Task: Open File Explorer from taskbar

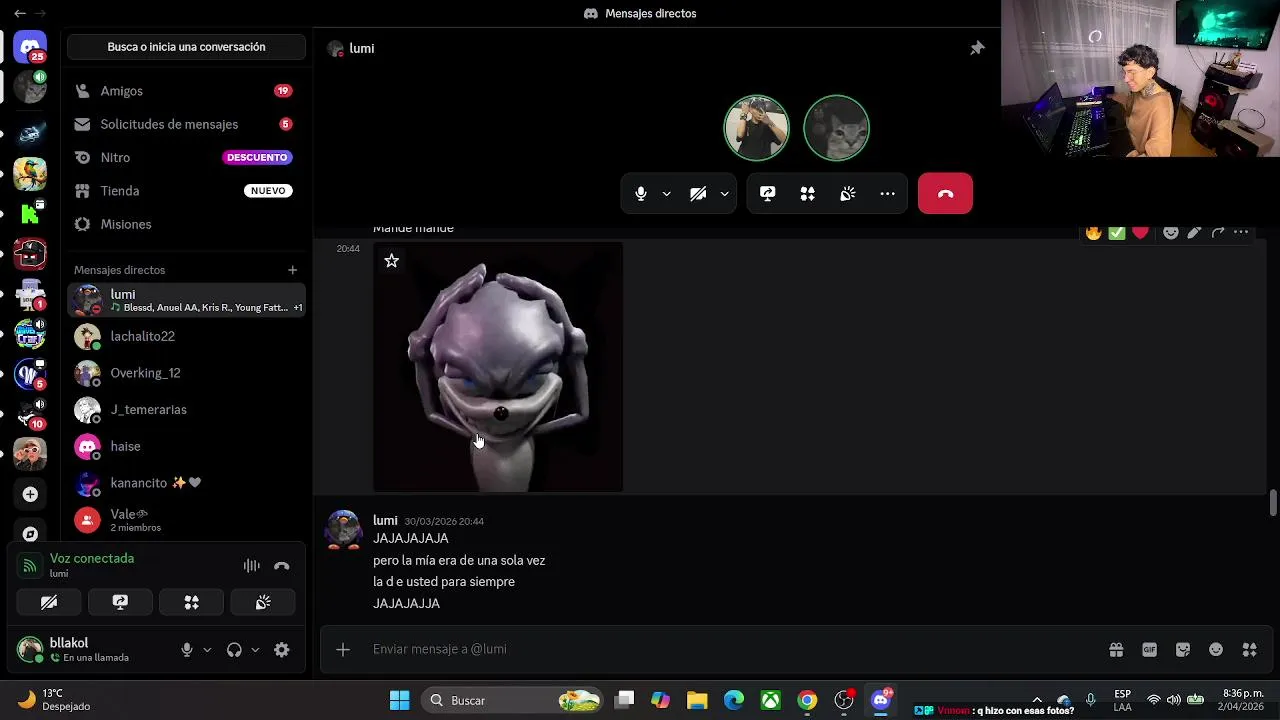Action: click(697, 700)
